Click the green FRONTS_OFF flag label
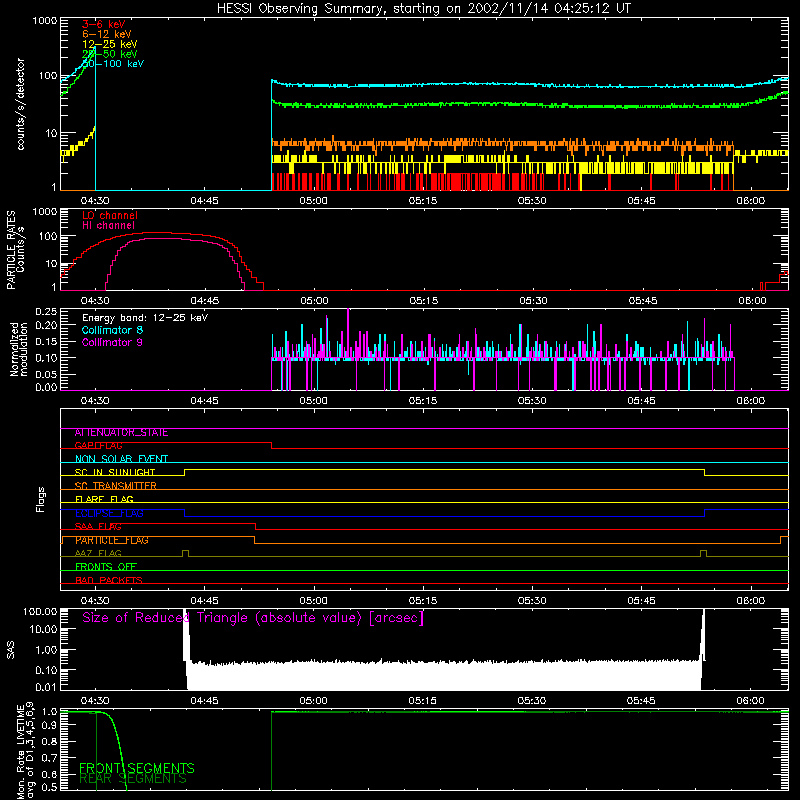The image size is (800, 800). coord(106,567)
